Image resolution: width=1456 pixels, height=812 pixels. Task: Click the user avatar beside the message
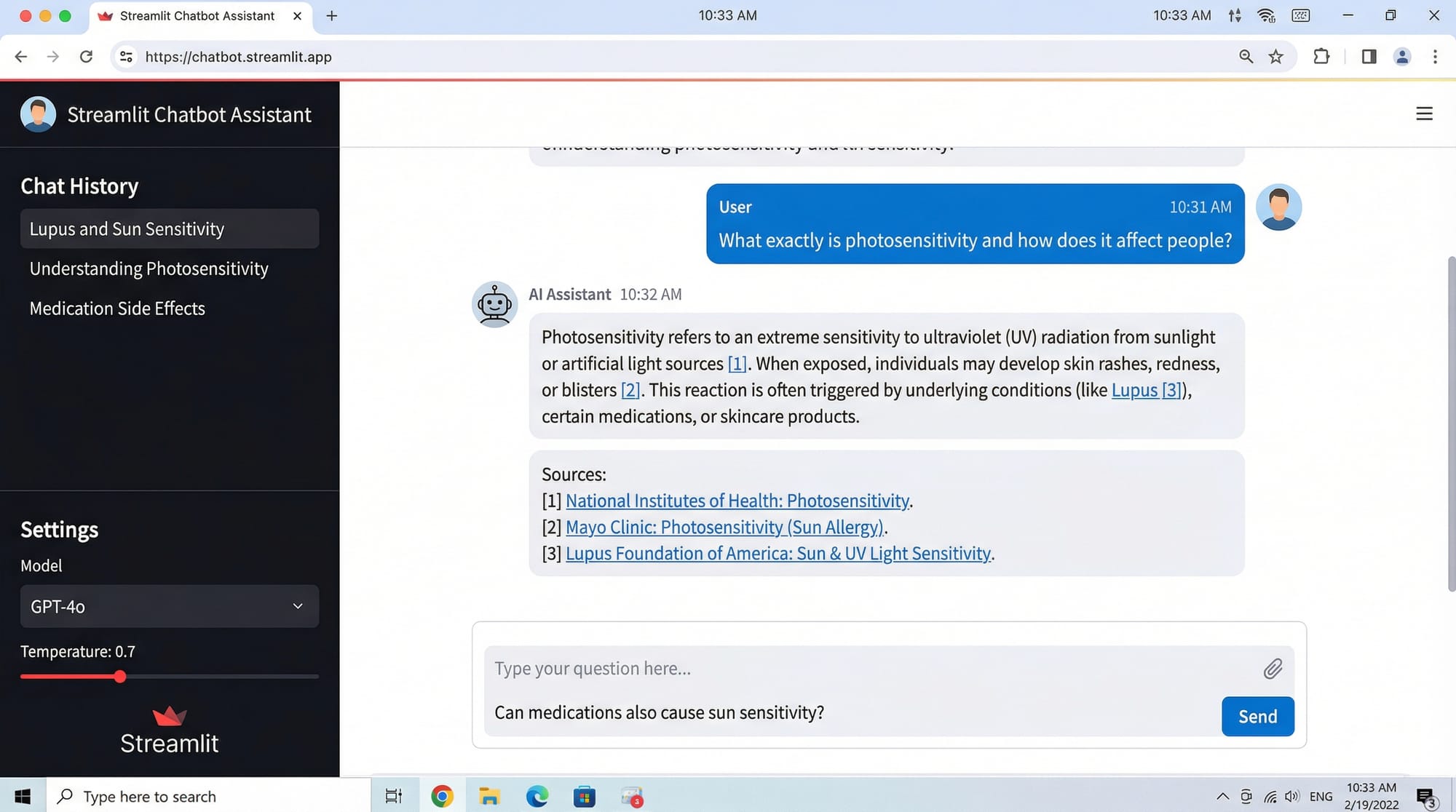pos(1278,207)
